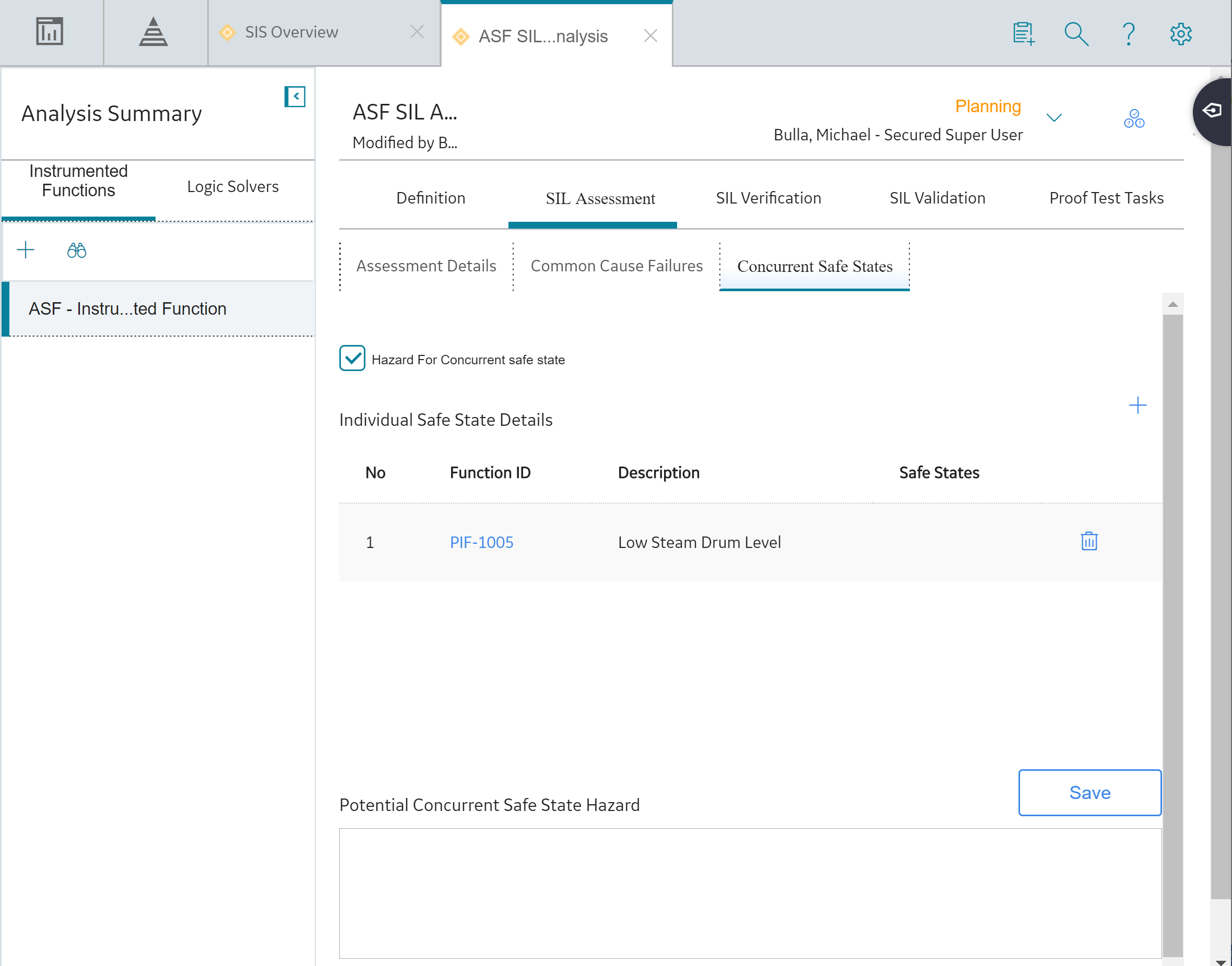Click the Description column header
The width and height of the screenshot is (1232, 966).
[658, 473]
